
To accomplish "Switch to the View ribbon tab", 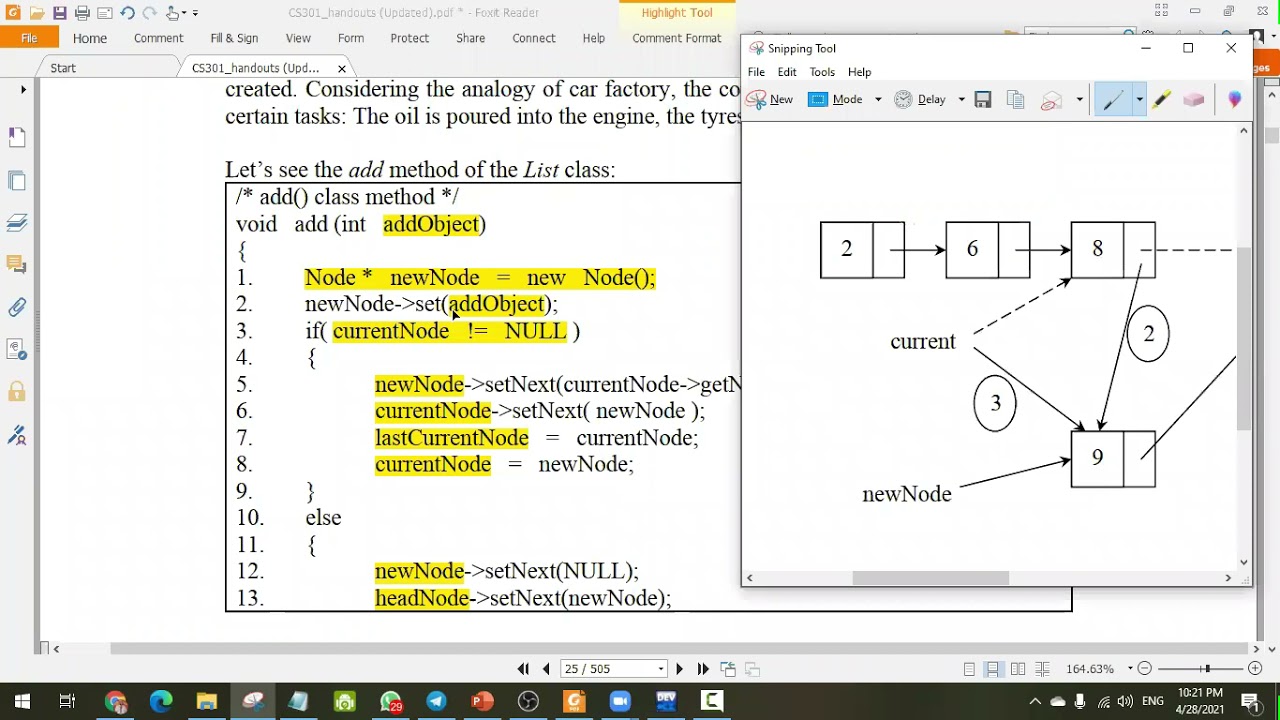I will pyautogui.click(x=298, y=38).
